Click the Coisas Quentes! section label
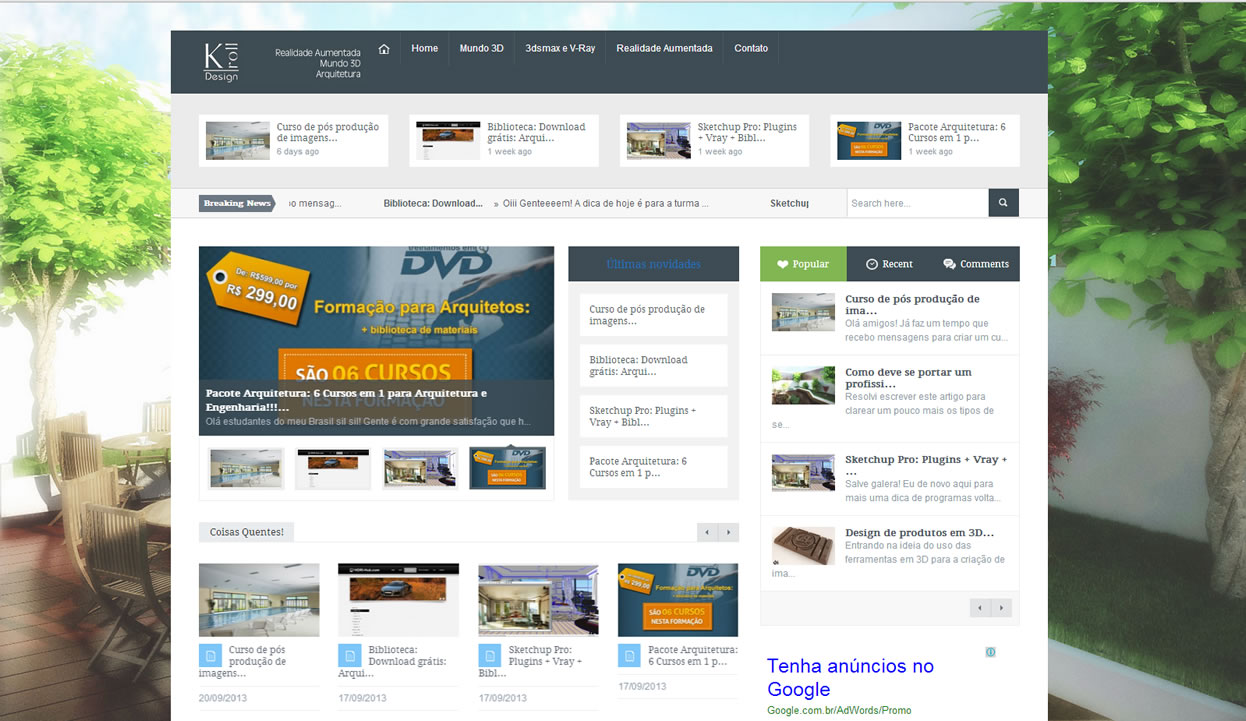The width and height of the screenshot is (1246, 721). pos(246,532)
